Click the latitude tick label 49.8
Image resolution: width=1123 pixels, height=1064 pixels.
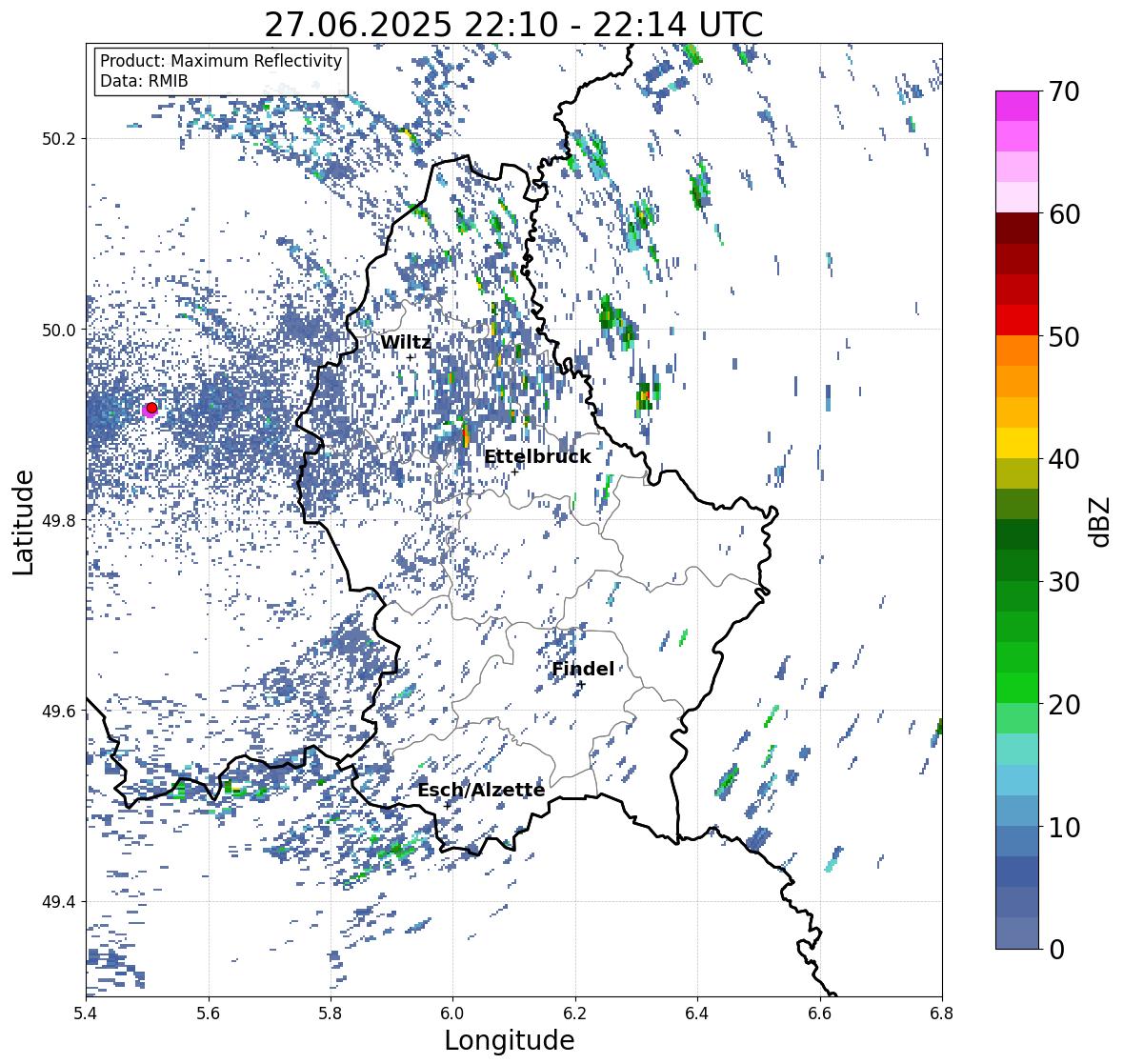59,520
